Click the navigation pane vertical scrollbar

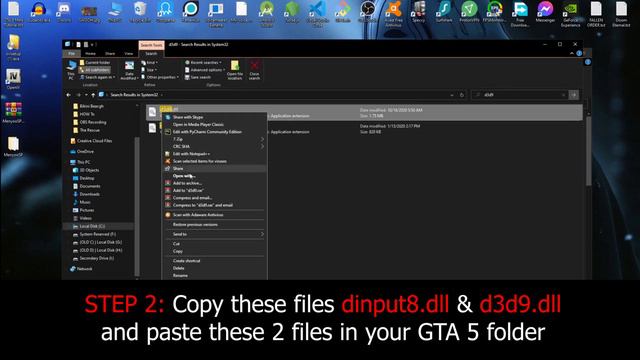tap(137, 206)
